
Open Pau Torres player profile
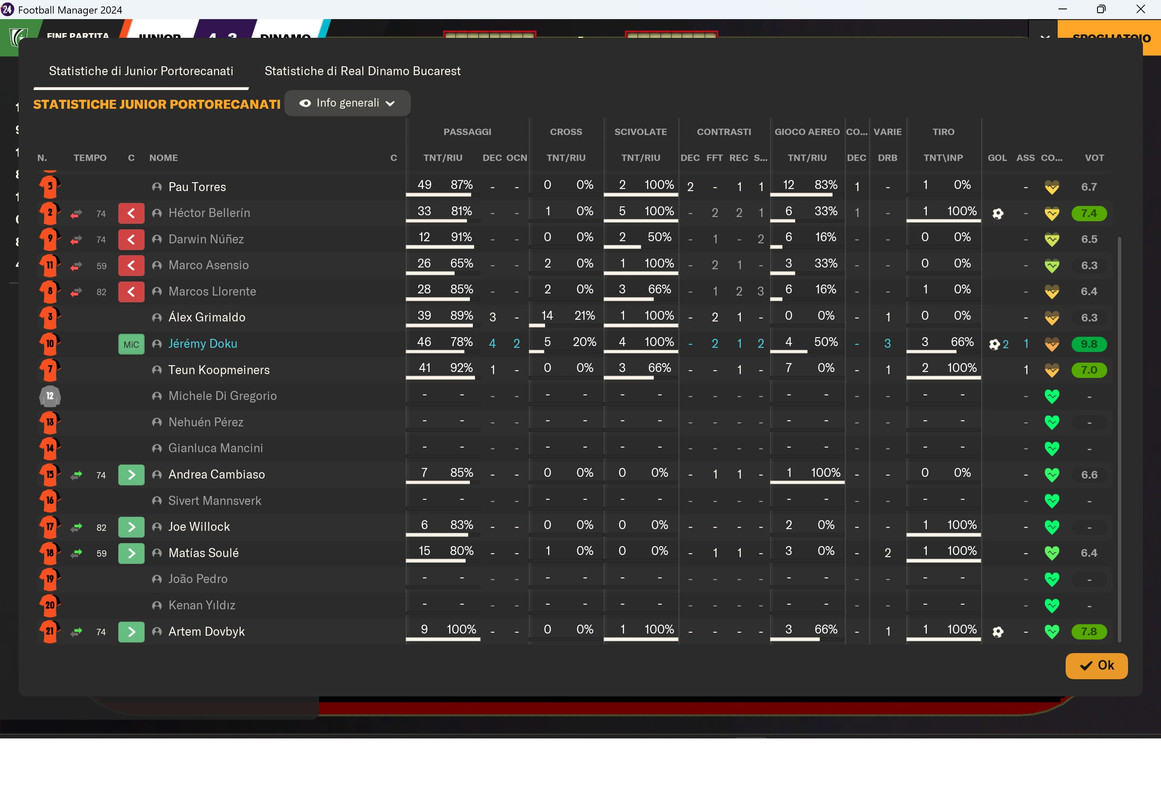point(197,187)
